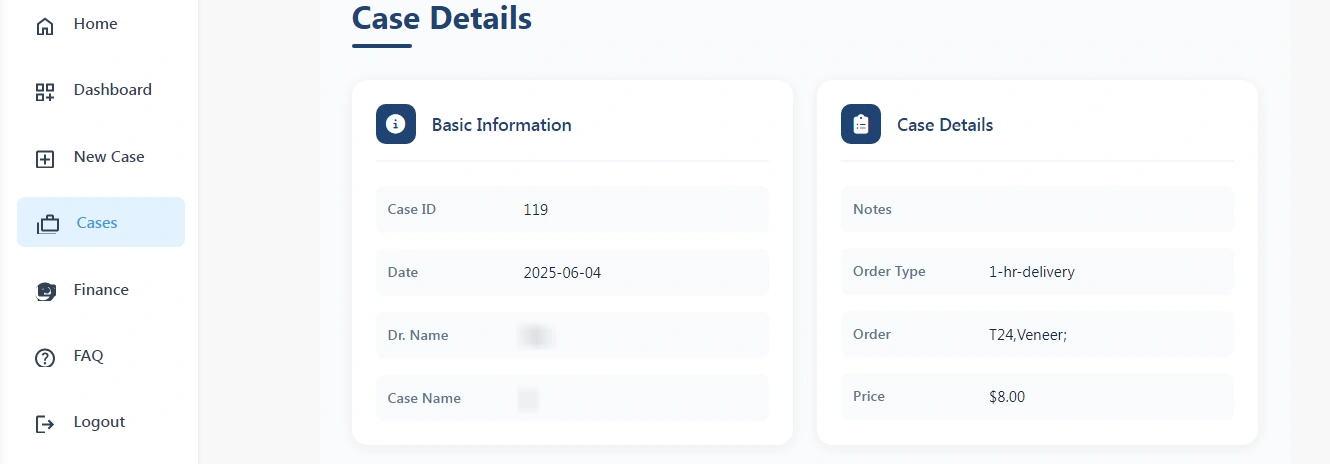This screenshot has width=1330, height=464.
Task: Click the Dashboard grid icon
Action: [x=45, y=92]
